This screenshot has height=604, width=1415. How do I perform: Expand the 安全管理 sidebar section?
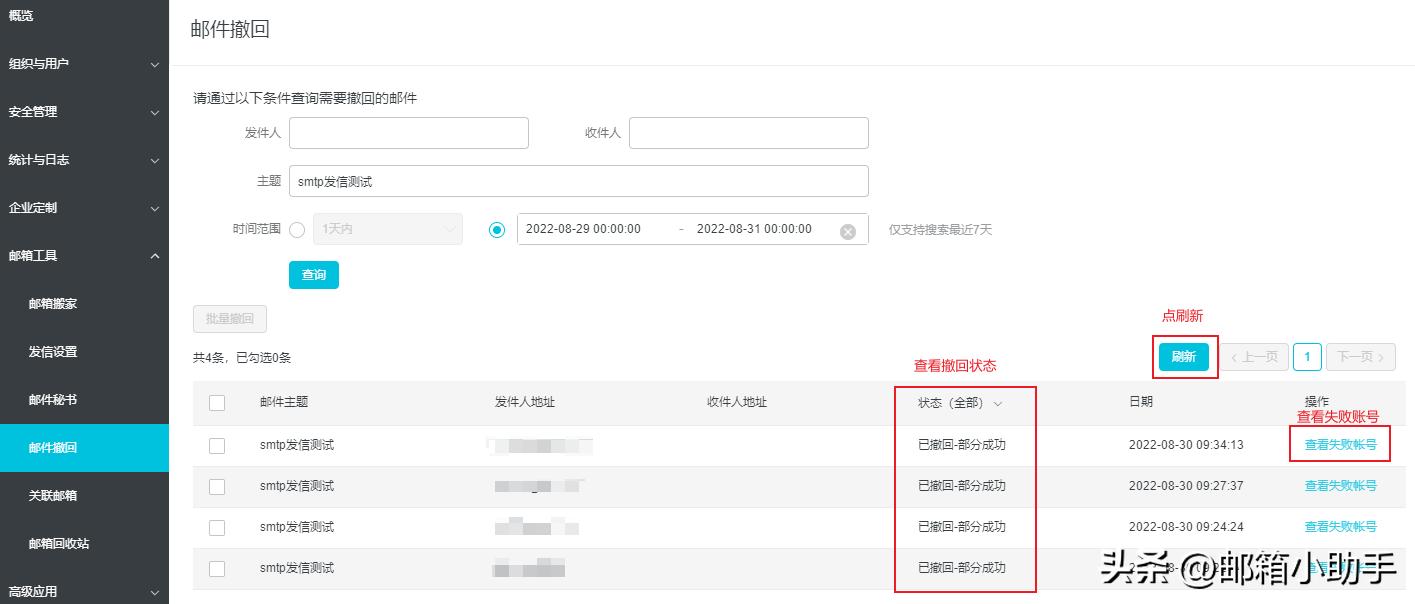pos(84,111)
